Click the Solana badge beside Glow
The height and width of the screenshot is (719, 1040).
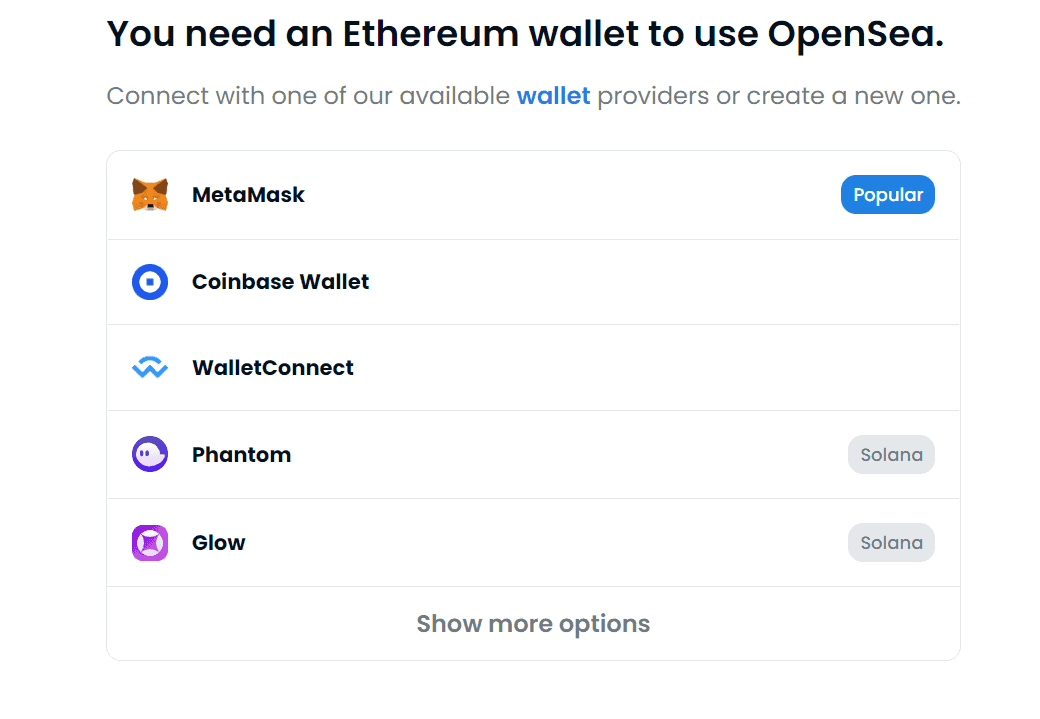click(x=891, y=542)
